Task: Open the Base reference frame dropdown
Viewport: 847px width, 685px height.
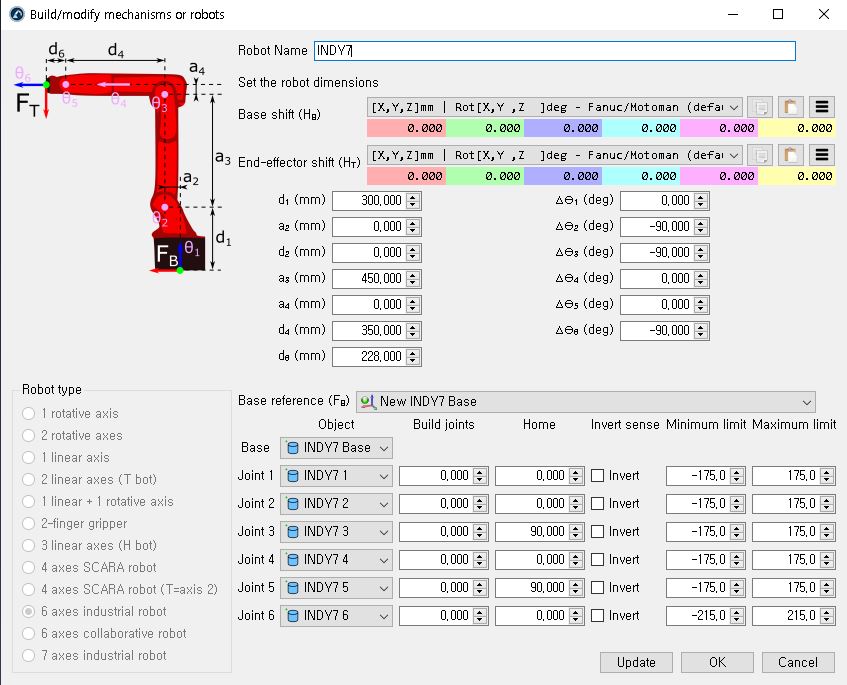Action: pyautogui.click(x=806, y=402)
